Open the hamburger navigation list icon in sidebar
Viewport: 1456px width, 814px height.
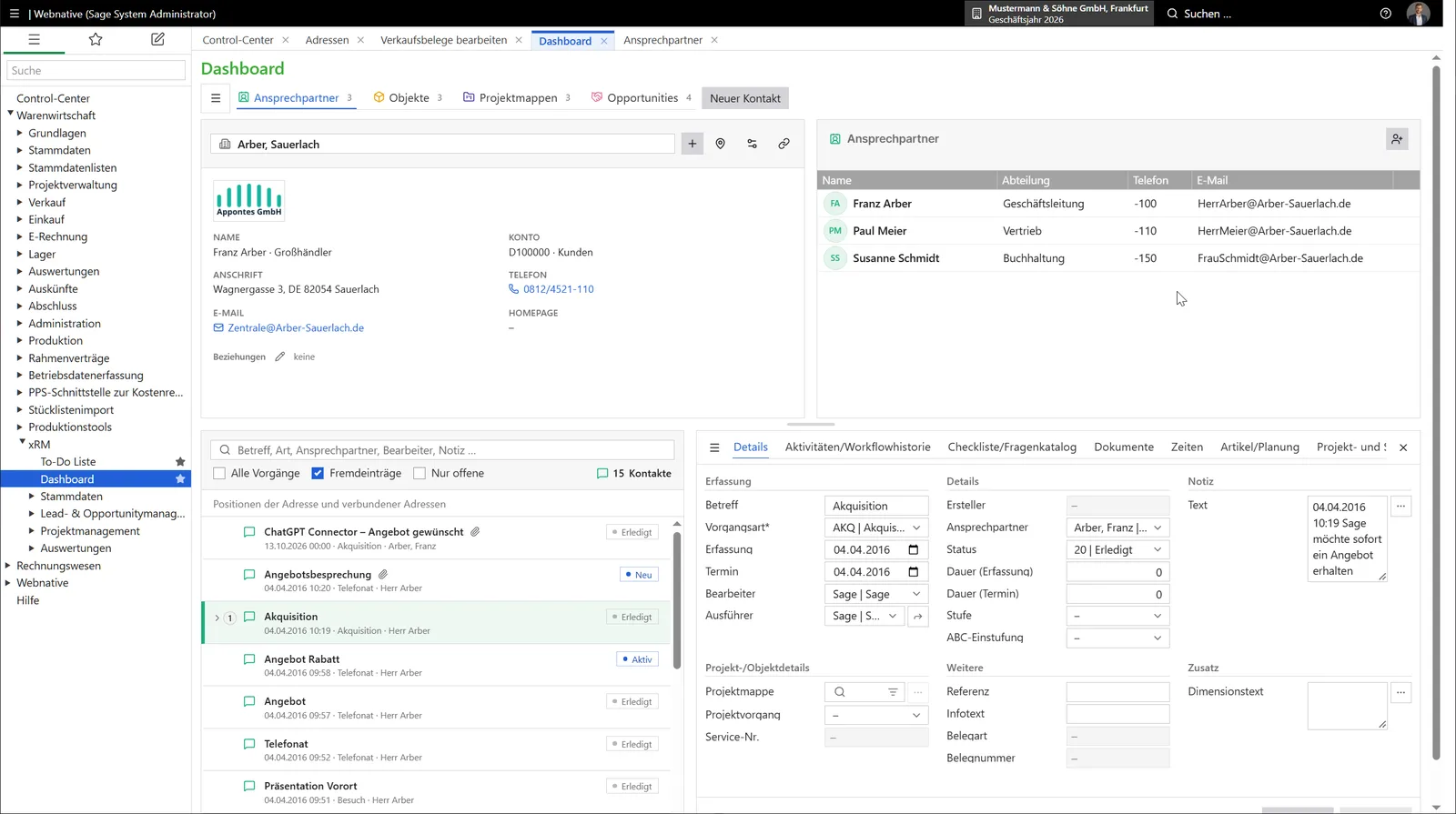34,39
